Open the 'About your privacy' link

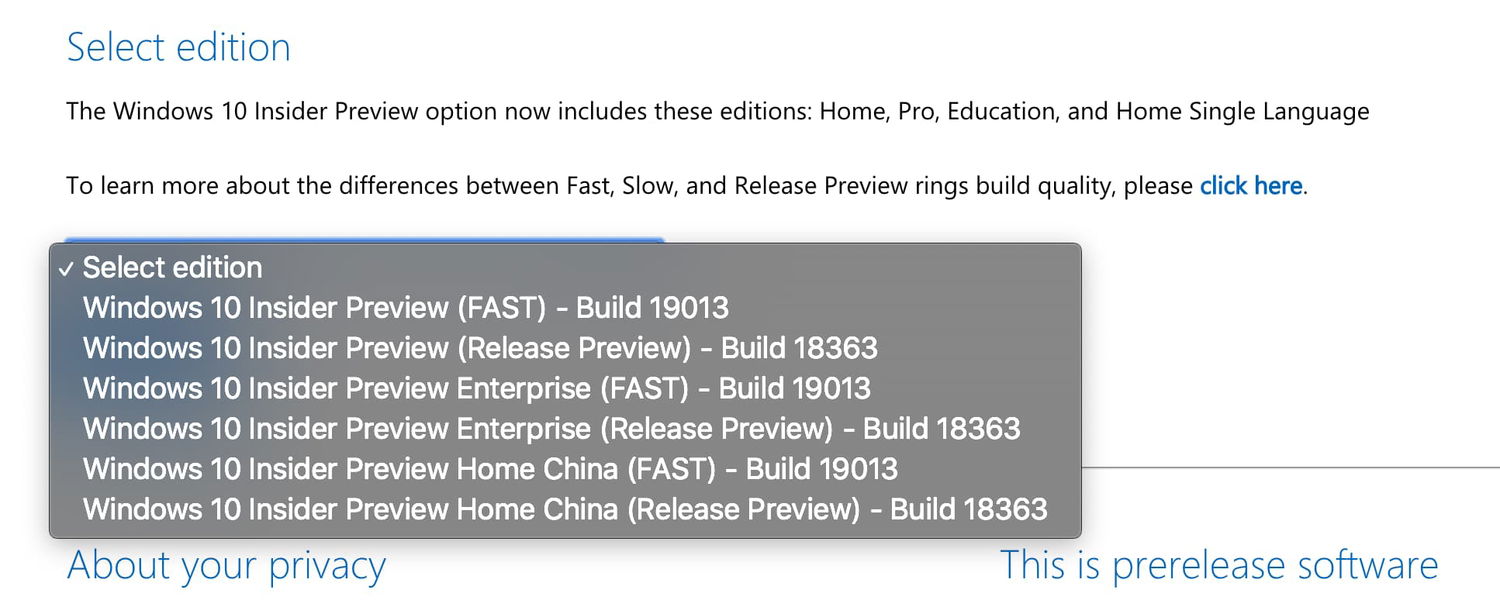[225, 565]
